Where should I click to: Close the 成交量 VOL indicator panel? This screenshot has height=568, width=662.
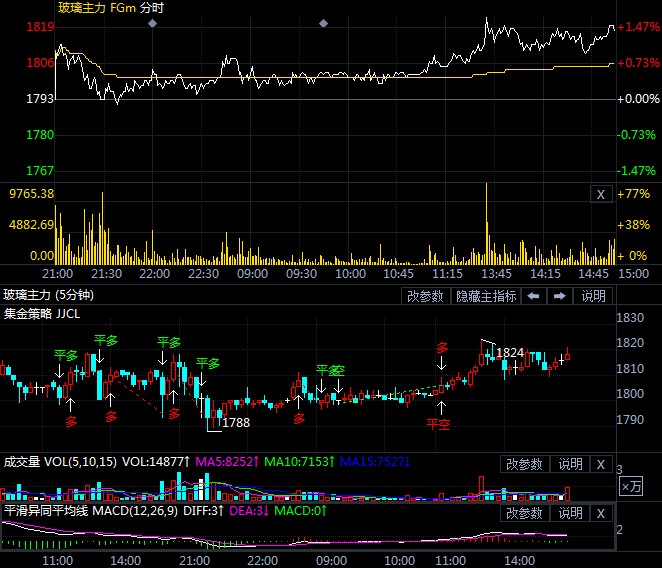[x=600, y=464]
